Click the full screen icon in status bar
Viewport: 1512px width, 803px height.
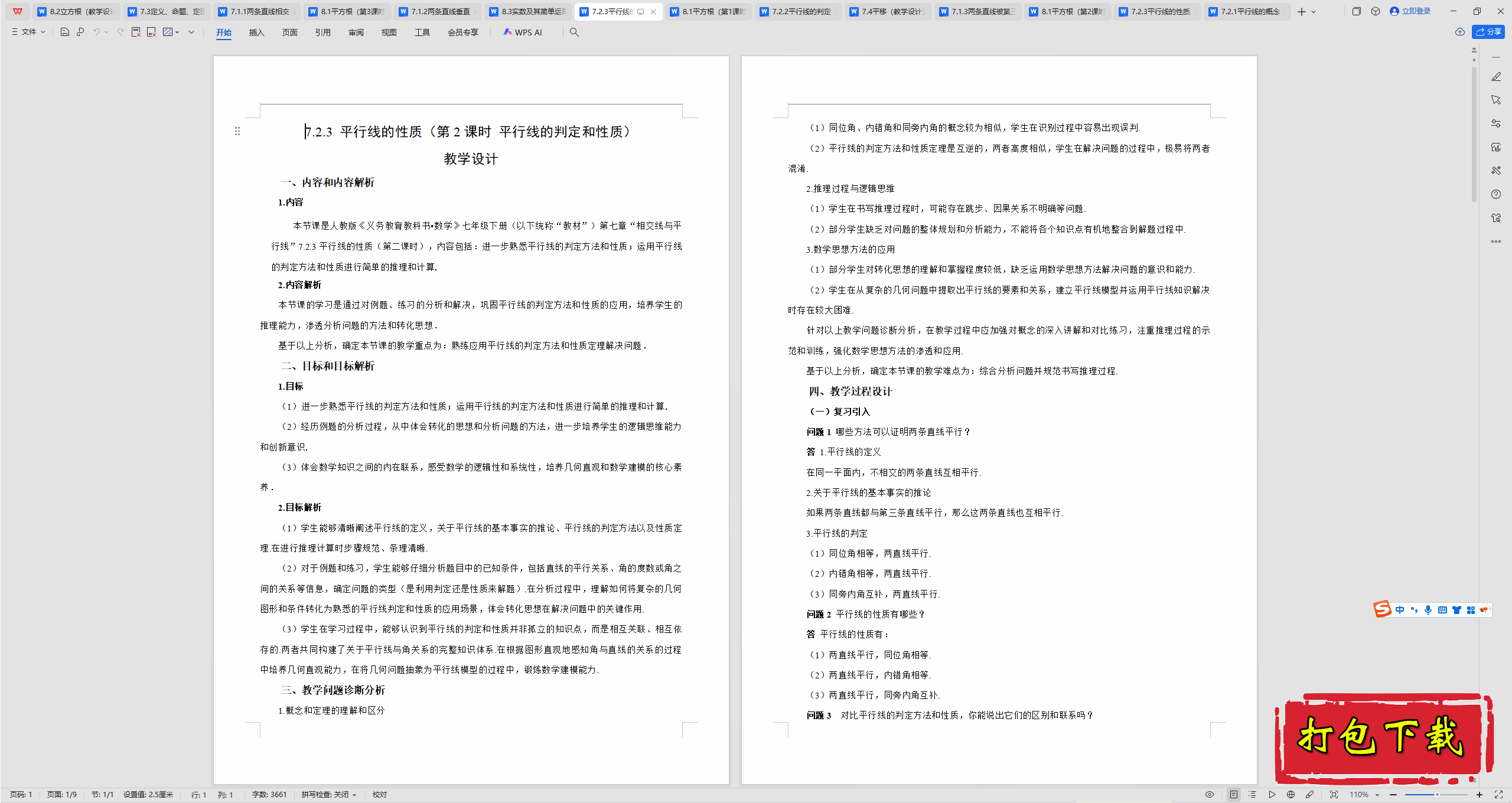pos(1498,795)
